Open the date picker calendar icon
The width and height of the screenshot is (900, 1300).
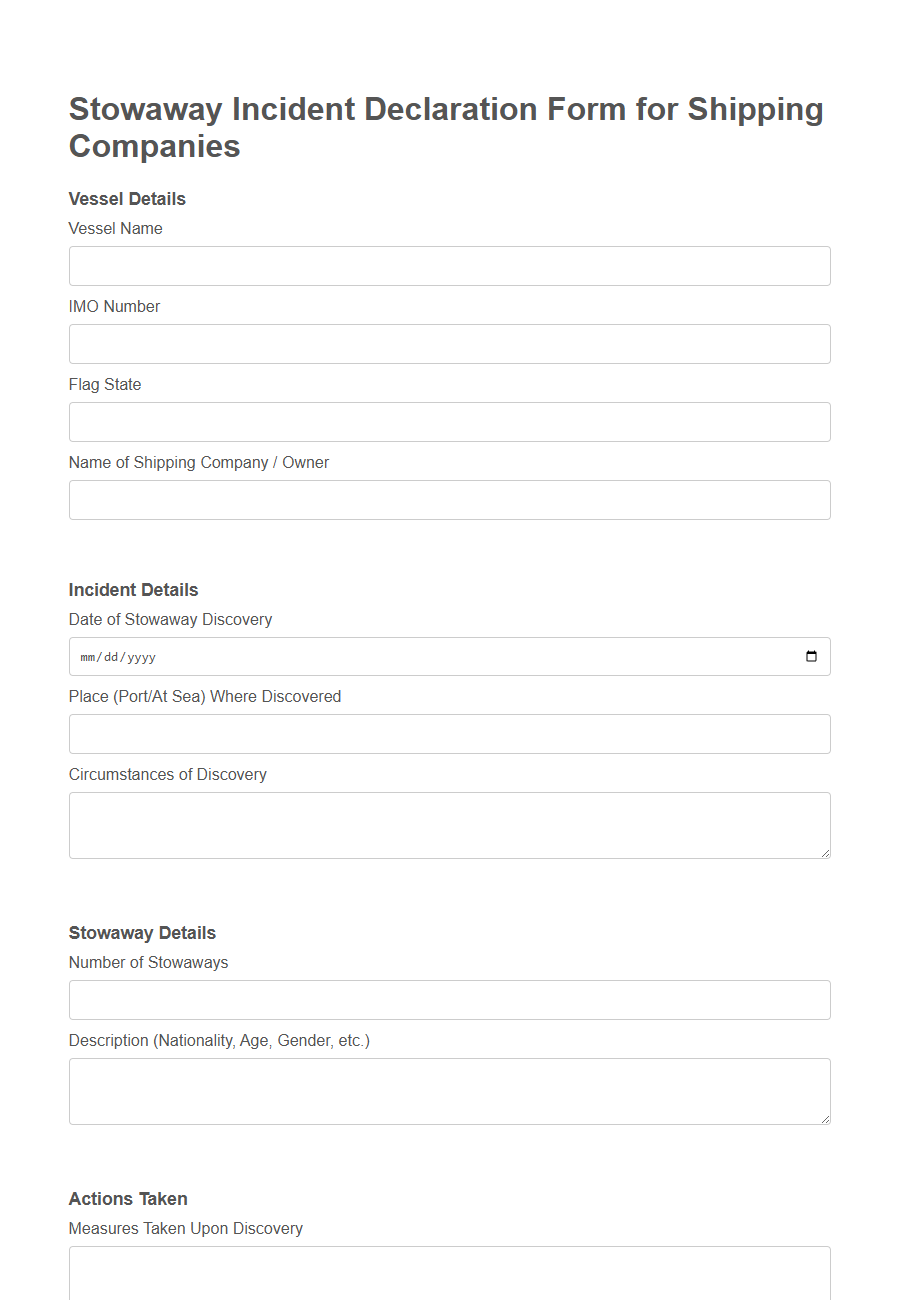click(x=812, y=656)
